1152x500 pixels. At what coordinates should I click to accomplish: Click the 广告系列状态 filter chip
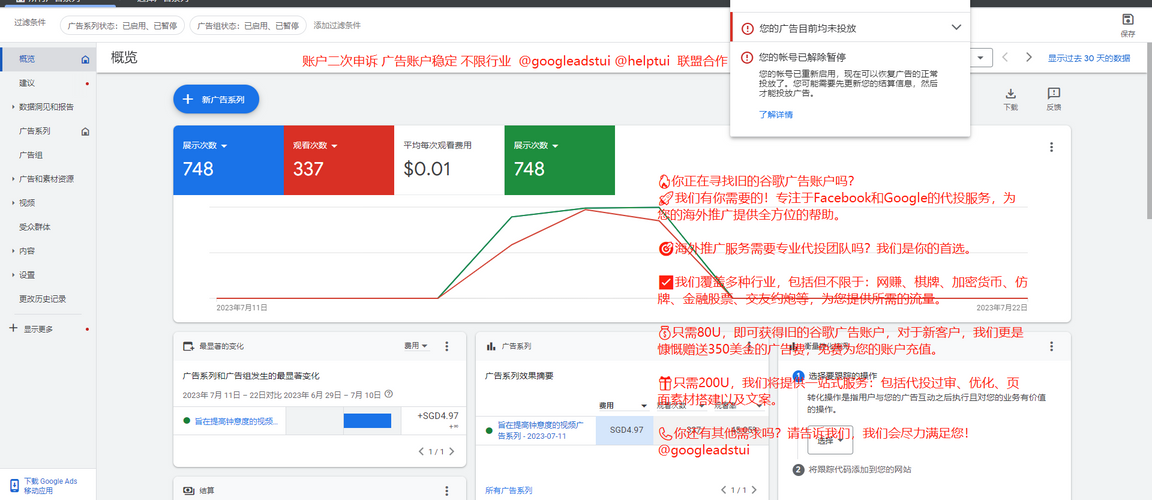pos(122,25)
